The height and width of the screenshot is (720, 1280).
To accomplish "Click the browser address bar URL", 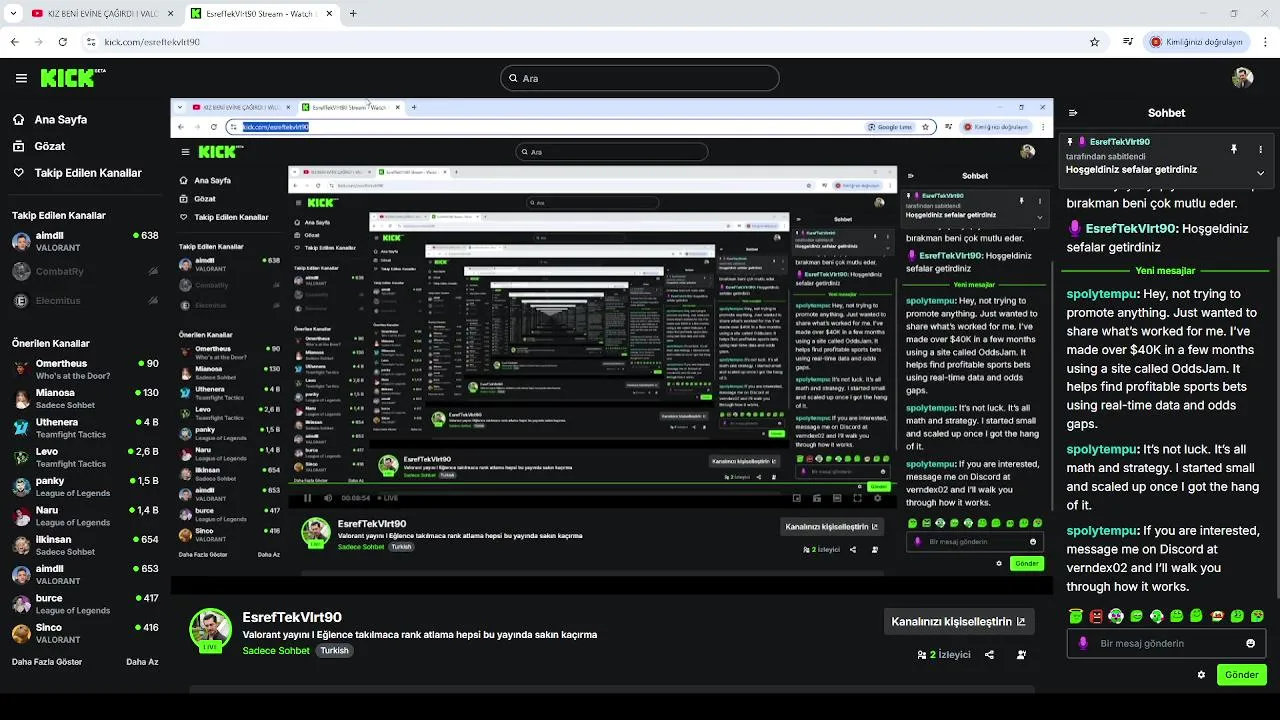I will (152, 42).
